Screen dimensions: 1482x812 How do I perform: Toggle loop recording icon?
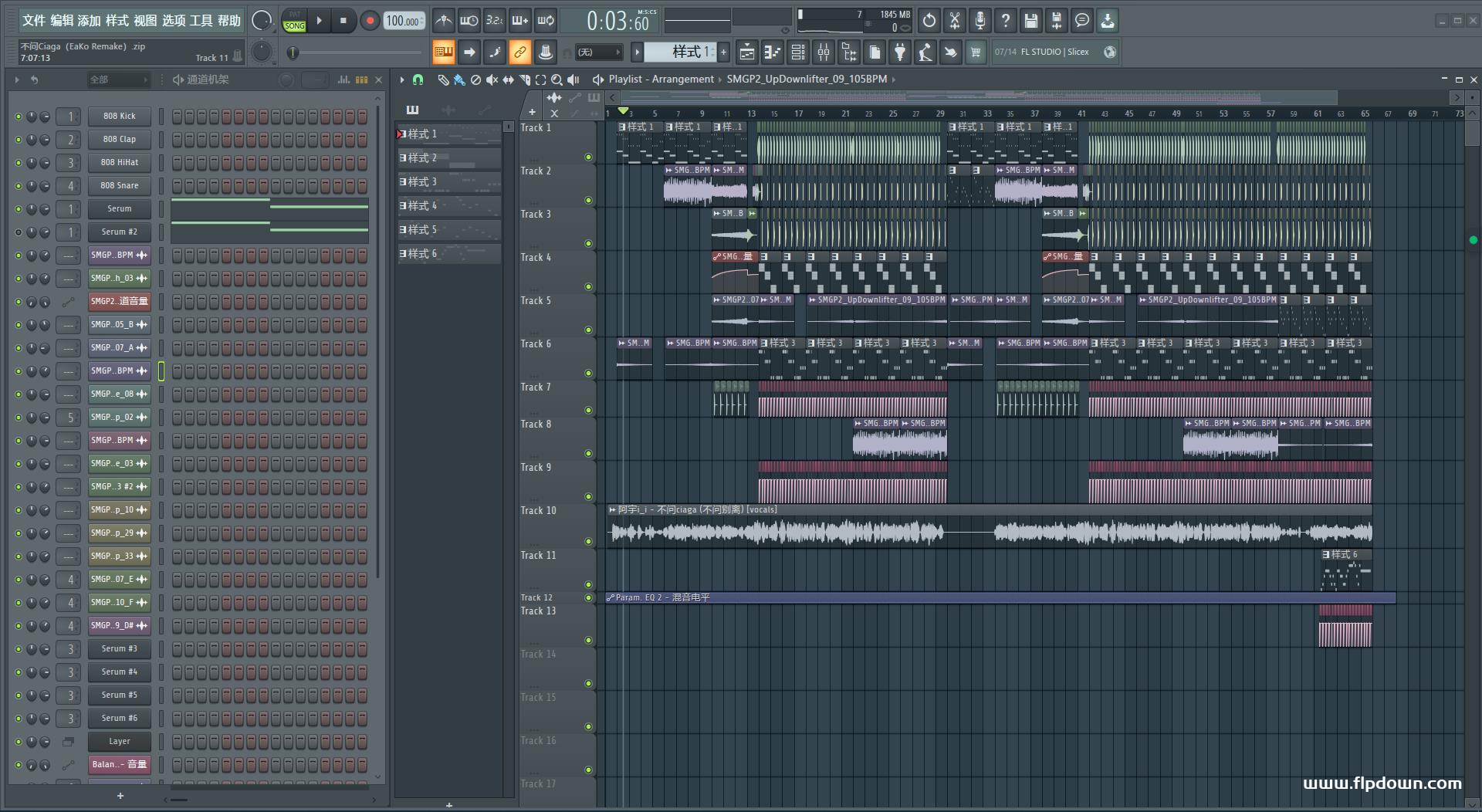(546, 21)
